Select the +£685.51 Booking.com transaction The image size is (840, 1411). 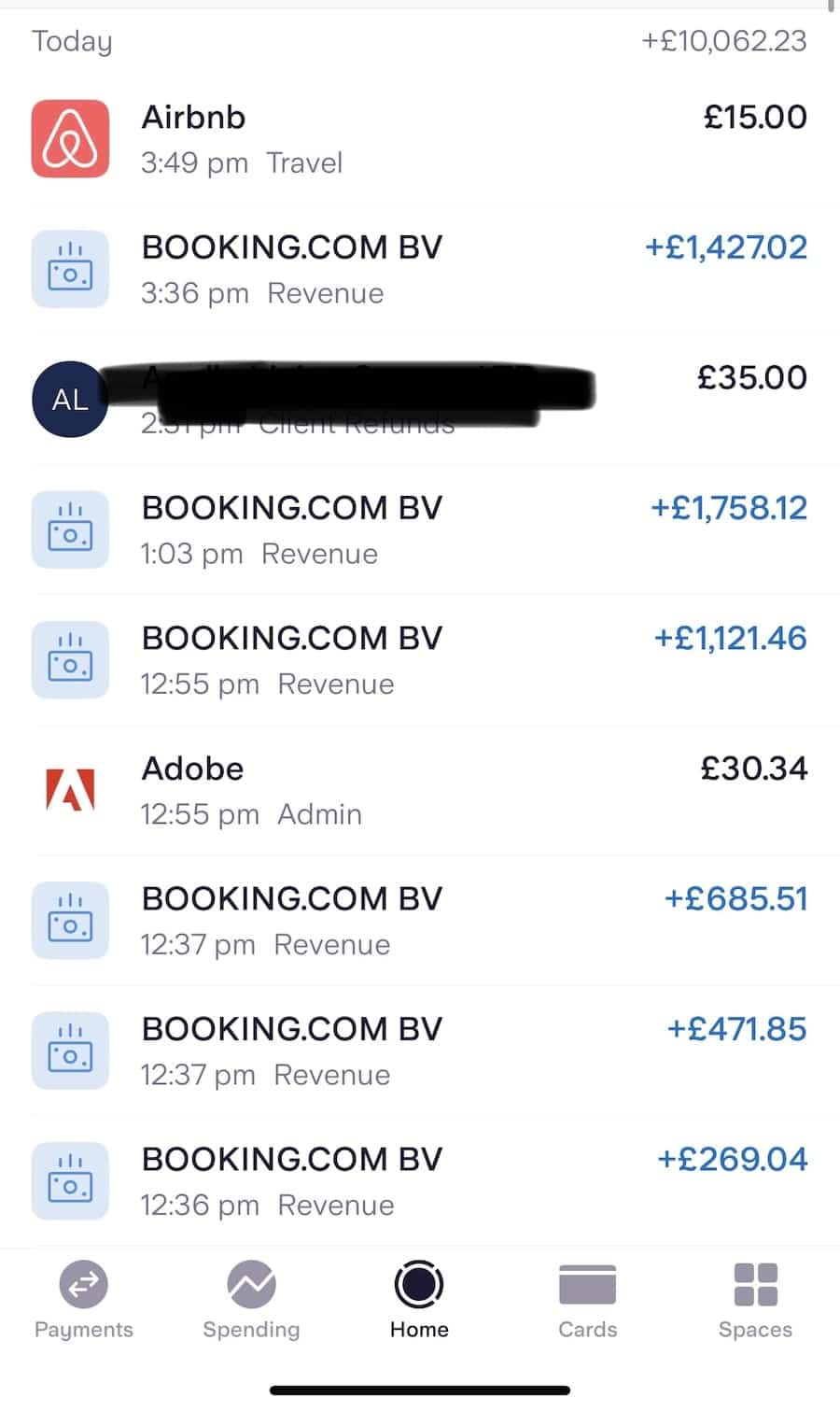[x=420, y=921]
